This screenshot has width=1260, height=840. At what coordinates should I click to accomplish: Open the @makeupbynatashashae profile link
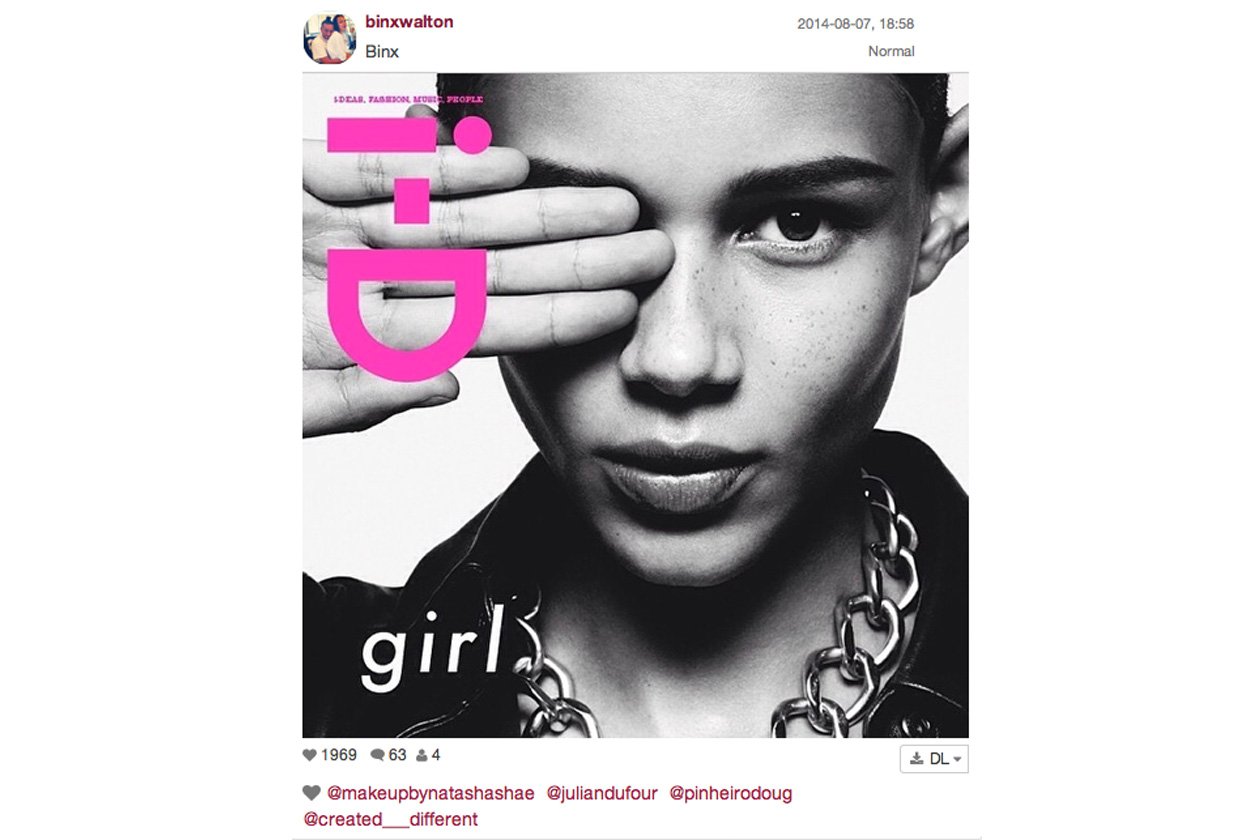[x=431, y=793]
